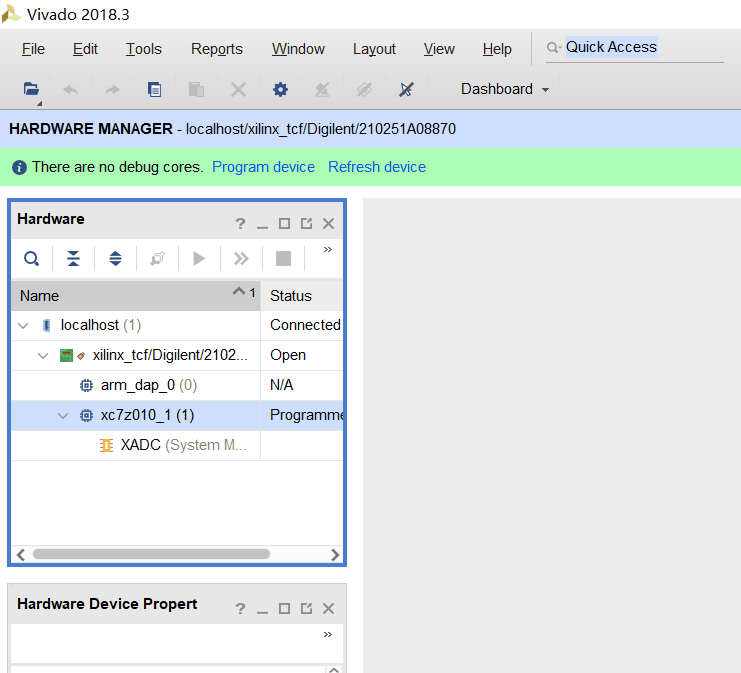Open the File menu

[33, 49]
